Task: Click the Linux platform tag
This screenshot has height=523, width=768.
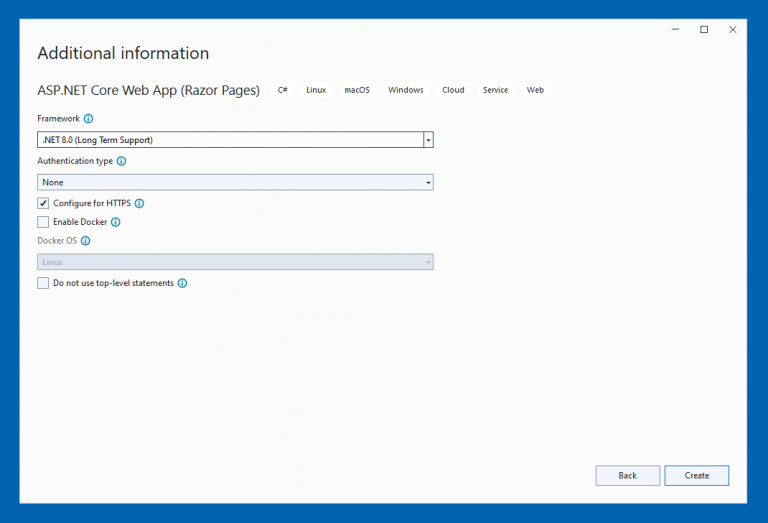Action: tap(316, 90)
